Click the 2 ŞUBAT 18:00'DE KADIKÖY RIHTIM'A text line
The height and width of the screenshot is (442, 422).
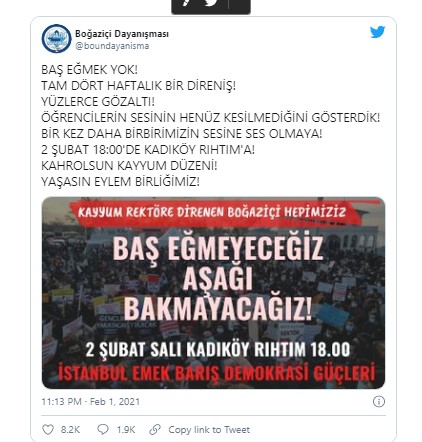pyautogui.click(x=148, y=150)
